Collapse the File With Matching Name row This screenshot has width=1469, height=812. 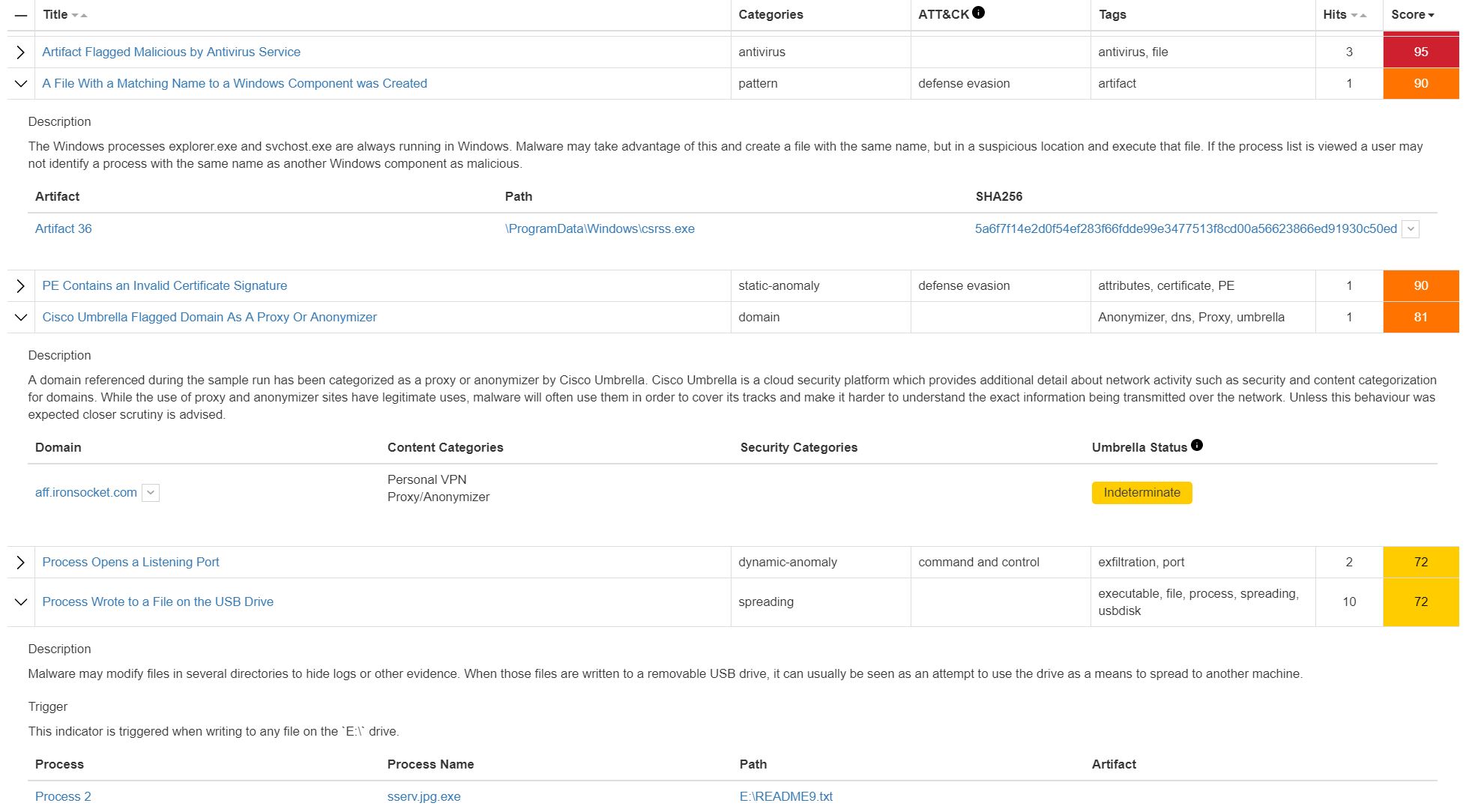pos(21,84)
